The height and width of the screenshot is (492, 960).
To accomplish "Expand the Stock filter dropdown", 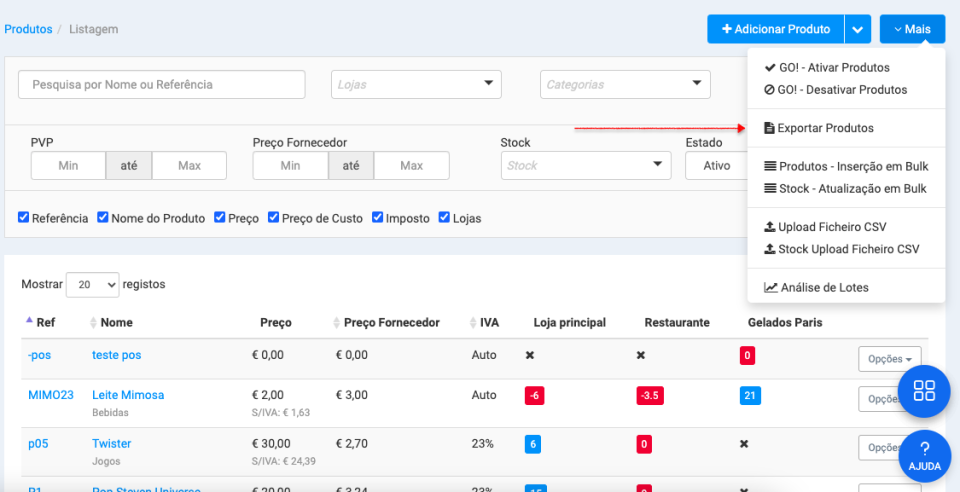I will pyautogui.click(x=585, y=165).
